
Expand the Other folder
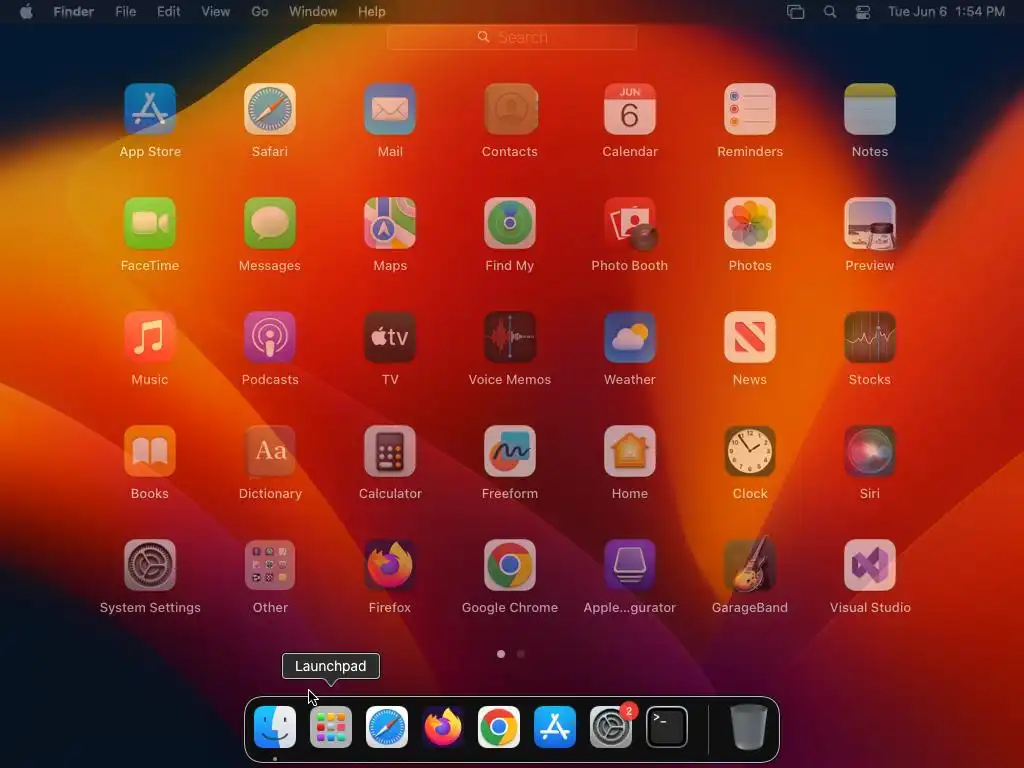tap(270, 565)
